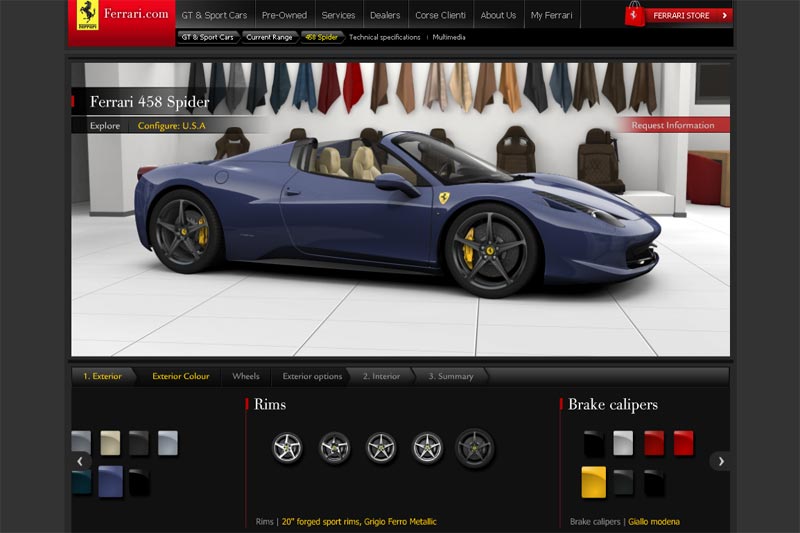Go to previous exterior colour set
Viewport: 800px width, 533px height.
[80, 461]
